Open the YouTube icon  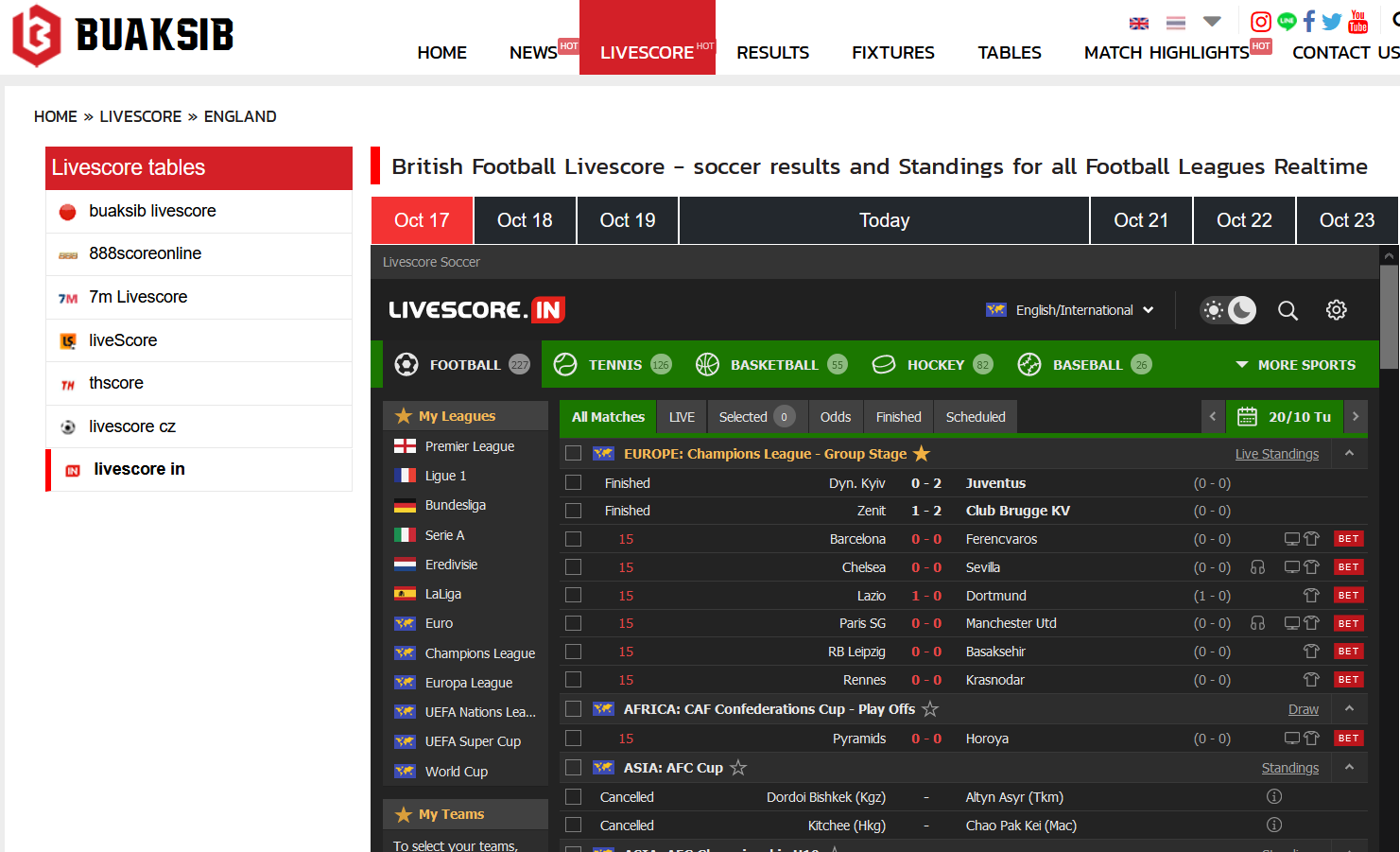coord(1358,22)
